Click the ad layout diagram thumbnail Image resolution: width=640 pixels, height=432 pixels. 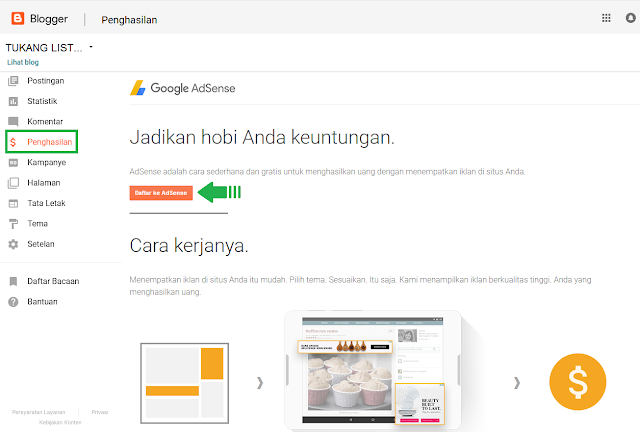click(184, 383)
